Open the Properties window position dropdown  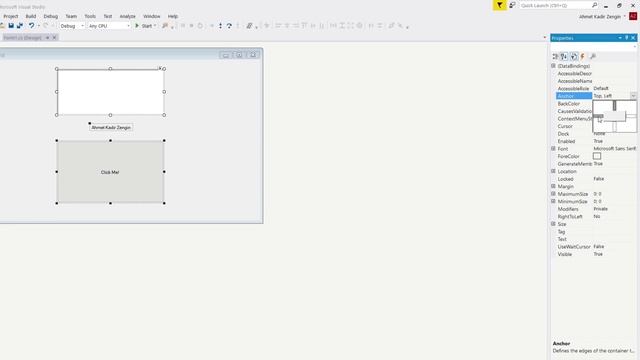[620, 38]
